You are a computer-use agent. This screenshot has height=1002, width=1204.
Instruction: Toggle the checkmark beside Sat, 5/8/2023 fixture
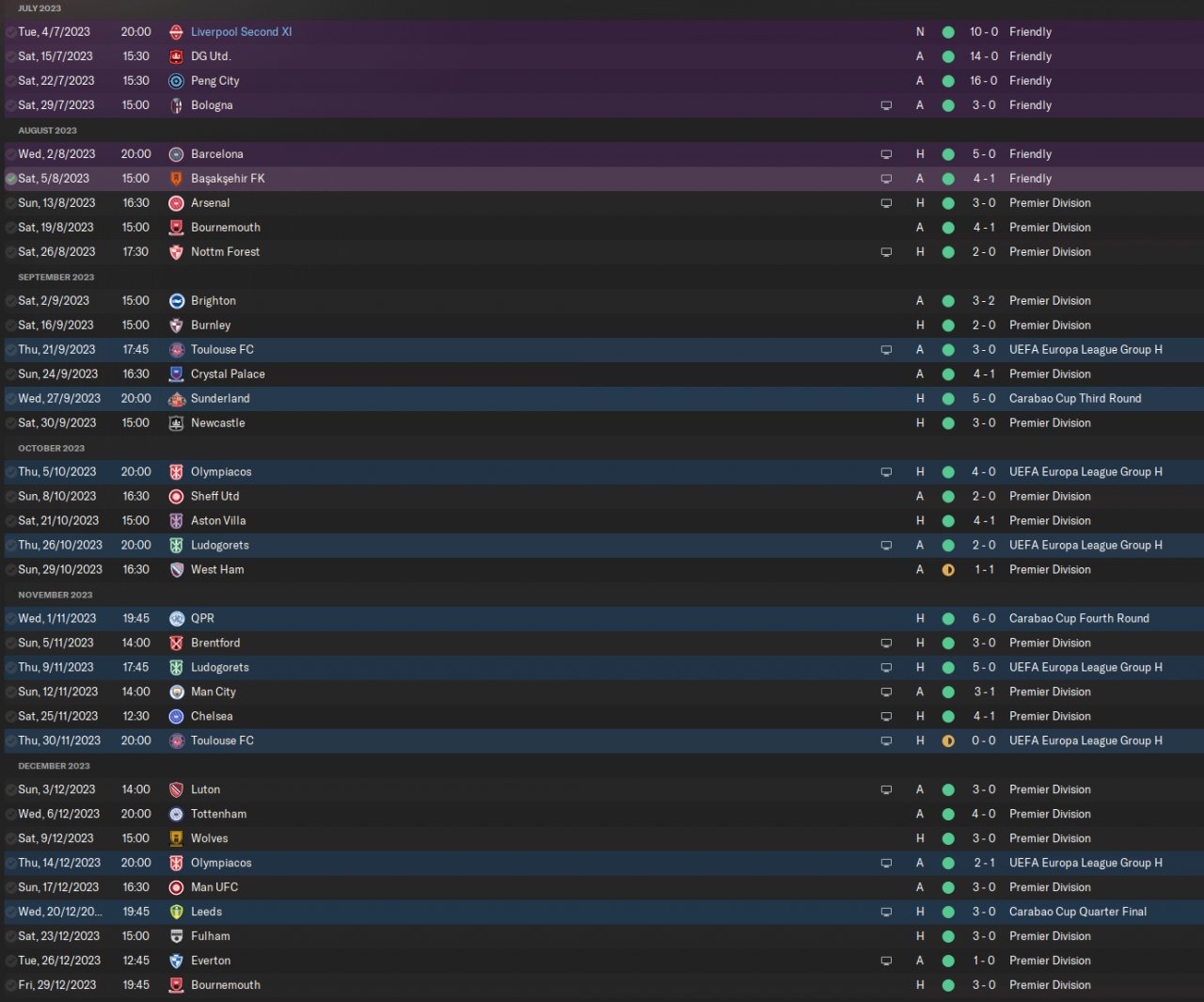10,179
